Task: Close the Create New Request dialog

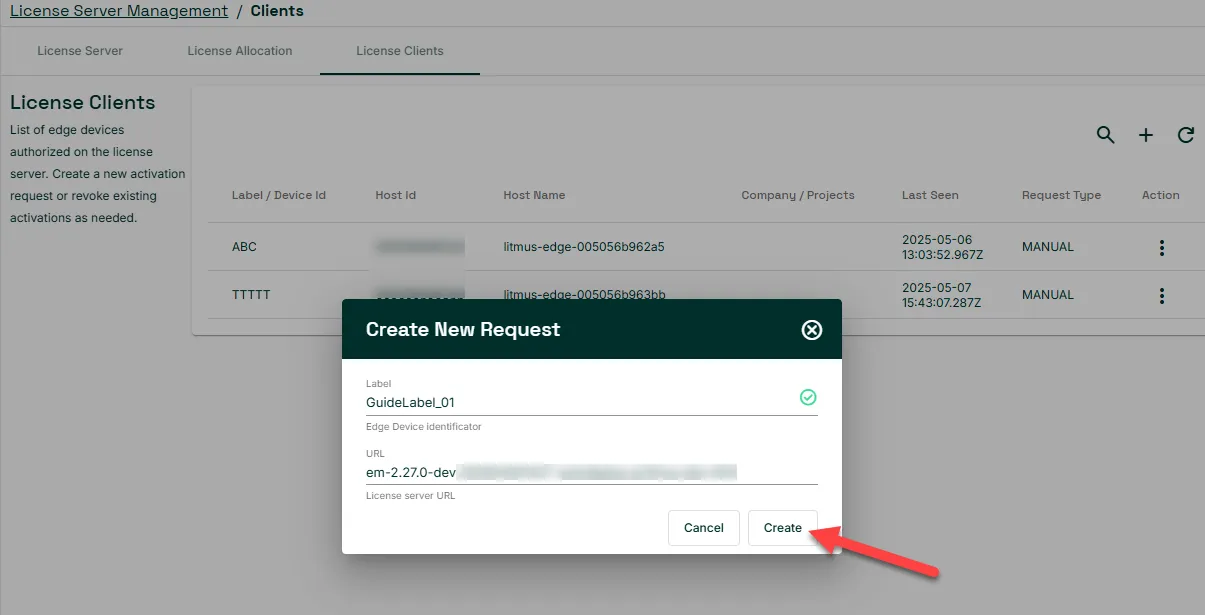Action: coord(812,330)
